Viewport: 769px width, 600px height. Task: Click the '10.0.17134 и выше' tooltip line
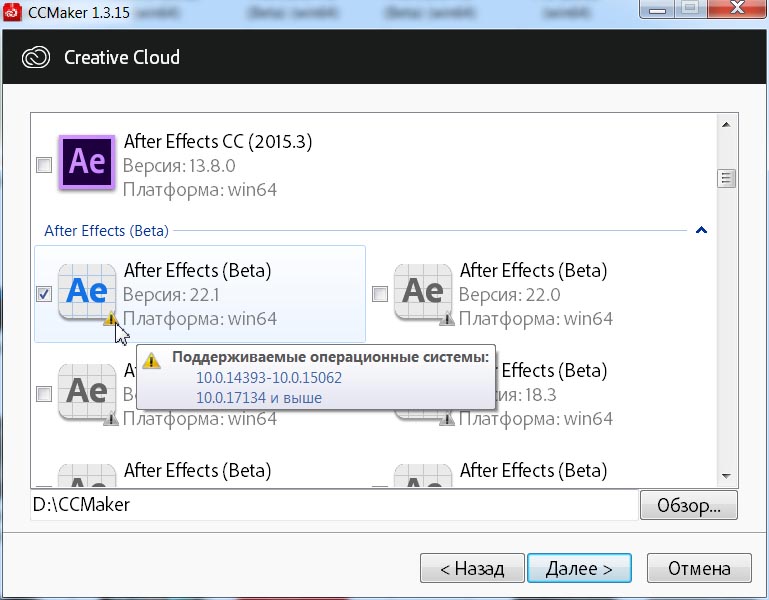click(259, 397)
